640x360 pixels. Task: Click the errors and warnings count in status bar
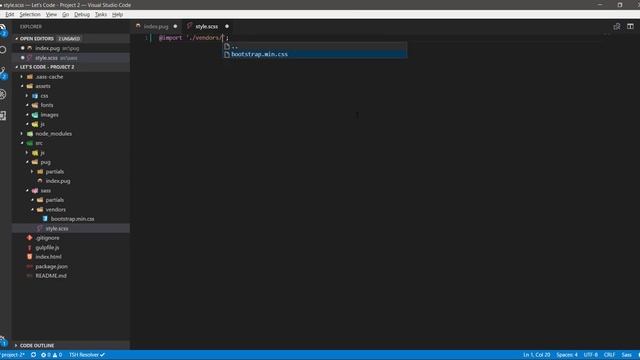click(51, 355)
